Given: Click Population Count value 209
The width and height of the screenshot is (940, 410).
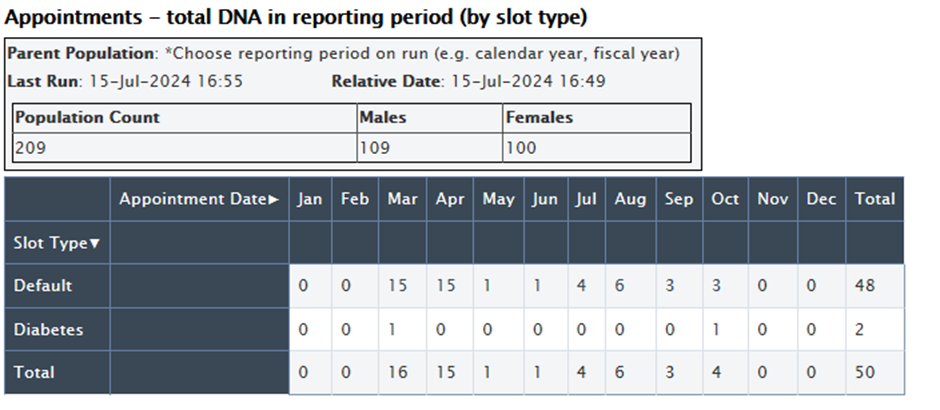Looking at the screenshot, I should (x=31, y=147).
